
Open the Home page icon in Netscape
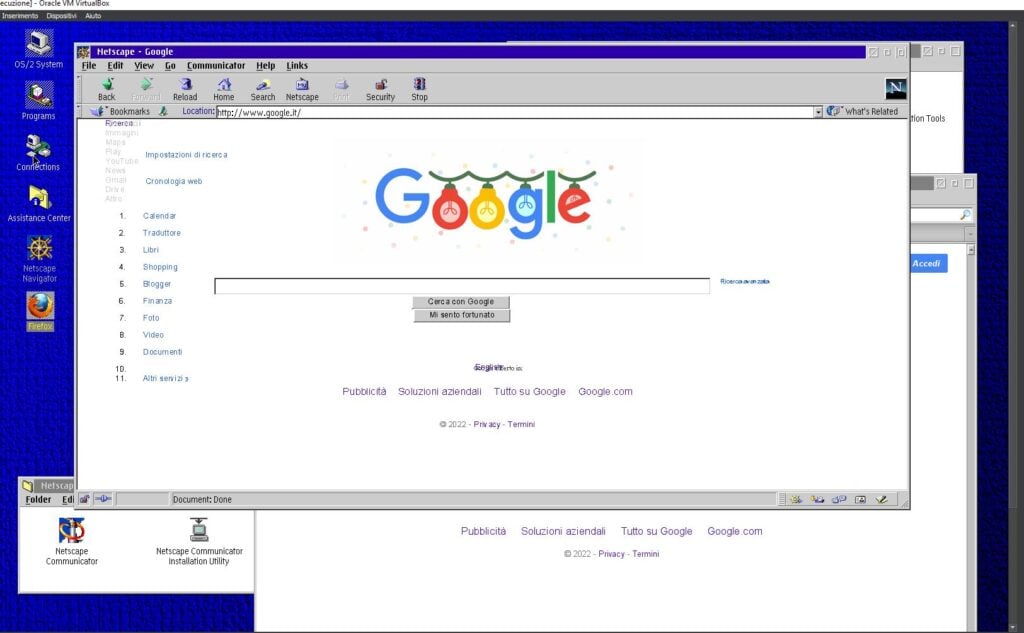[224, 84]
